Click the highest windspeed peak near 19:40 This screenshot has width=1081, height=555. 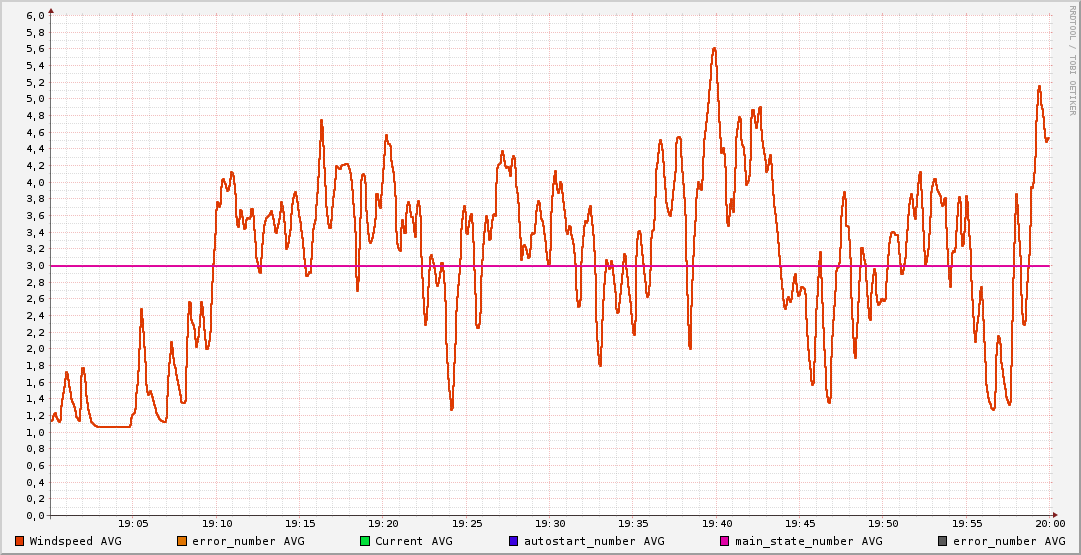click(714, 48)
